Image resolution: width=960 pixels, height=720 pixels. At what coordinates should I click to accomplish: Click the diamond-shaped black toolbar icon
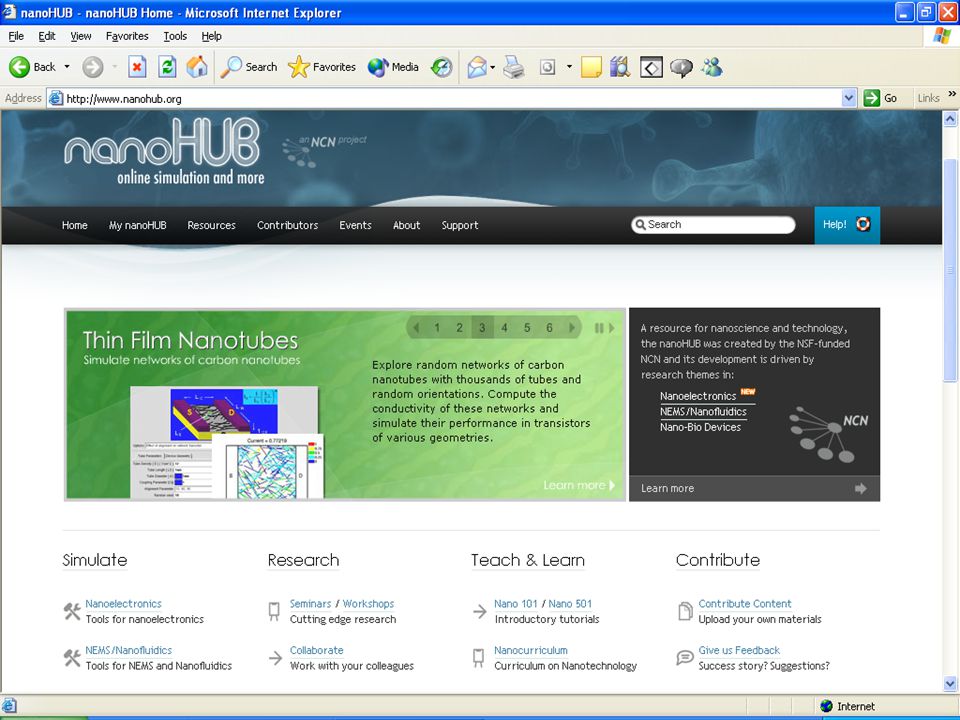(x=651, y=67)
